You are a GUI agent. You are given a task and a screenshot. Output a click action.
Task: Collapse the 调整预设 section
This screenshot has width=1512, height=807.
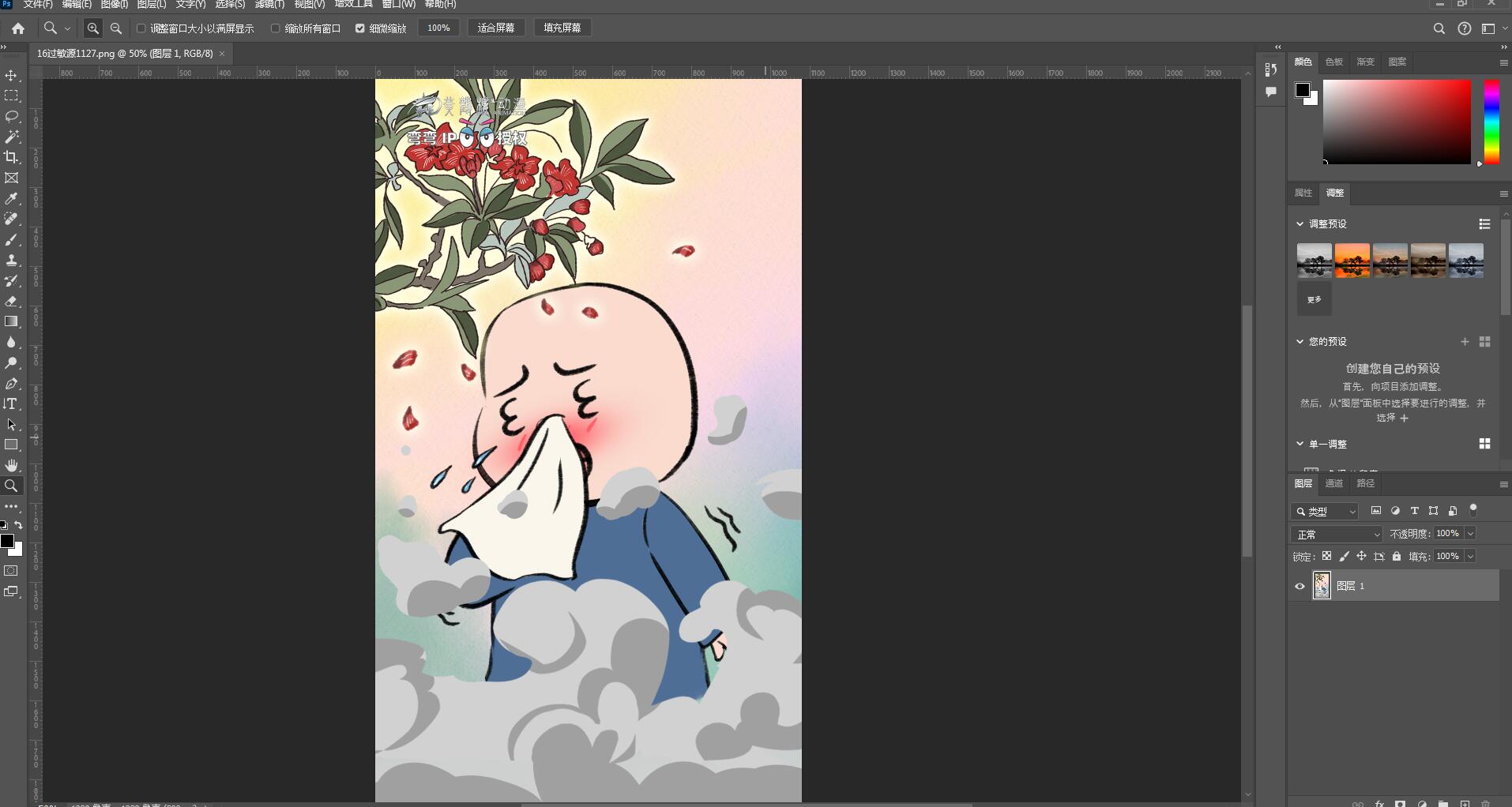[1300, 224]
